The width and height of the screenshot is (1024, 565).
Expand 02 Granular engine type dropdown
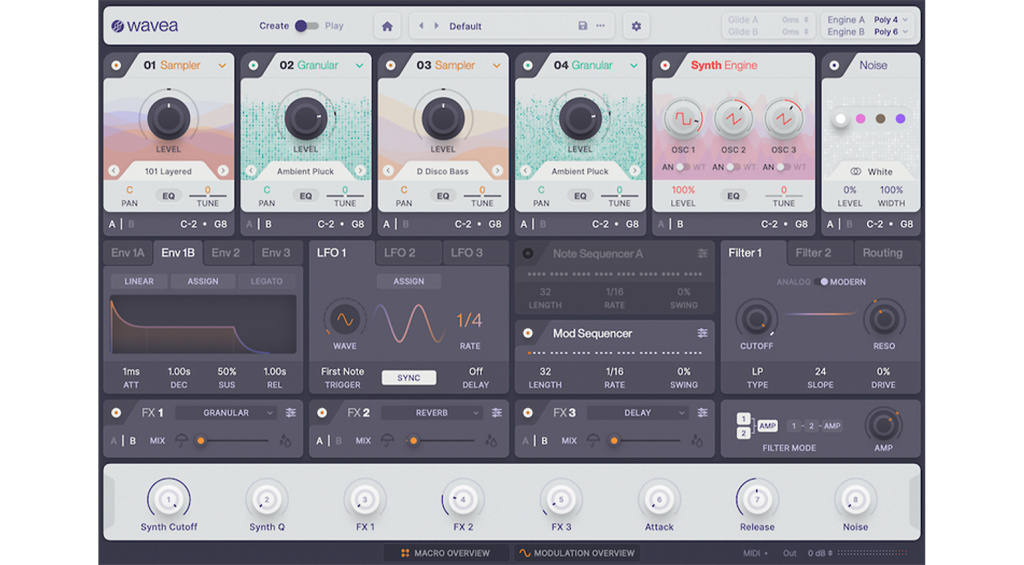coord(360,65)
